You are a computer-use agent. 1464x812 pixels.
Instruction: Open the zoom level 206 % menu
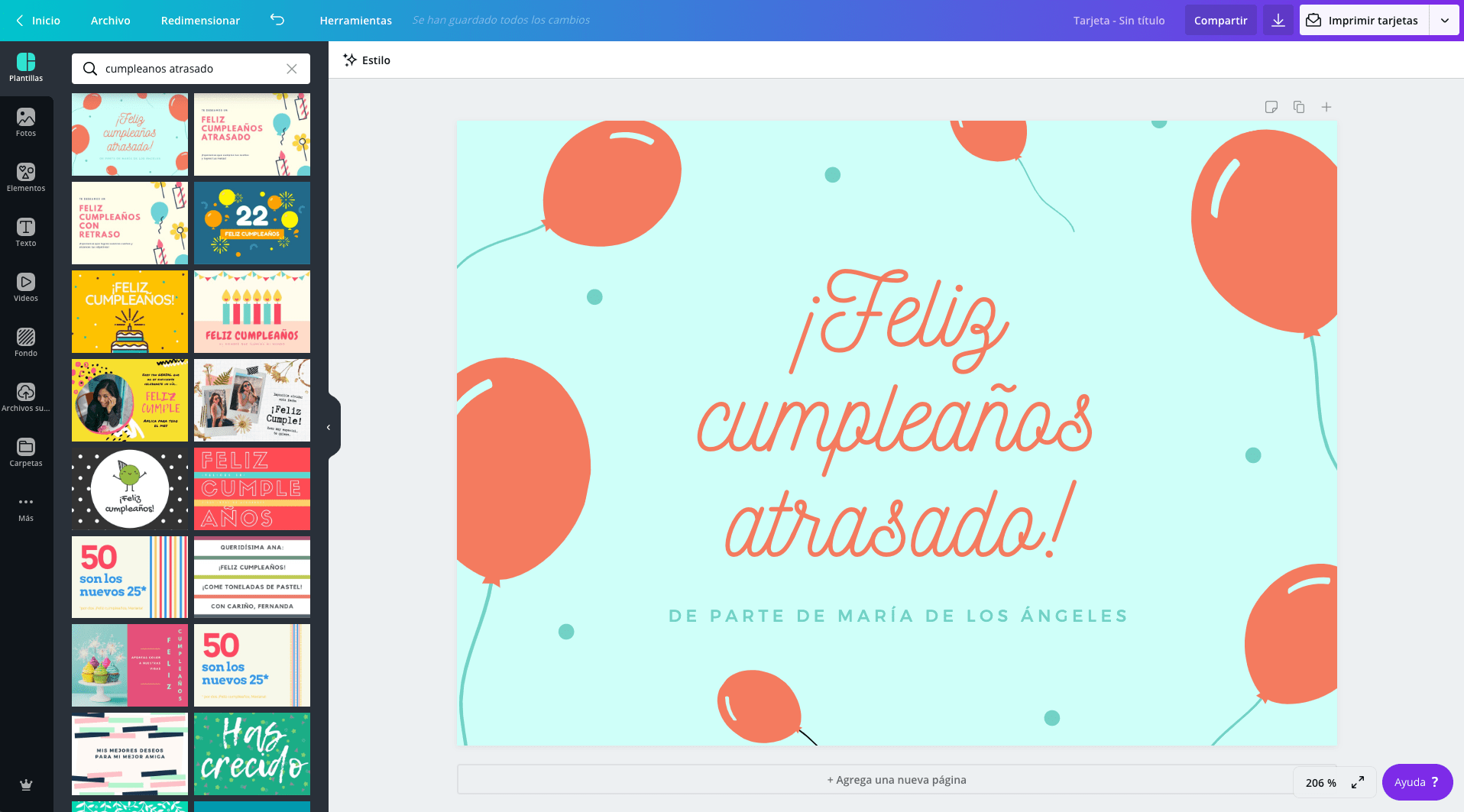pos(1321,783)
